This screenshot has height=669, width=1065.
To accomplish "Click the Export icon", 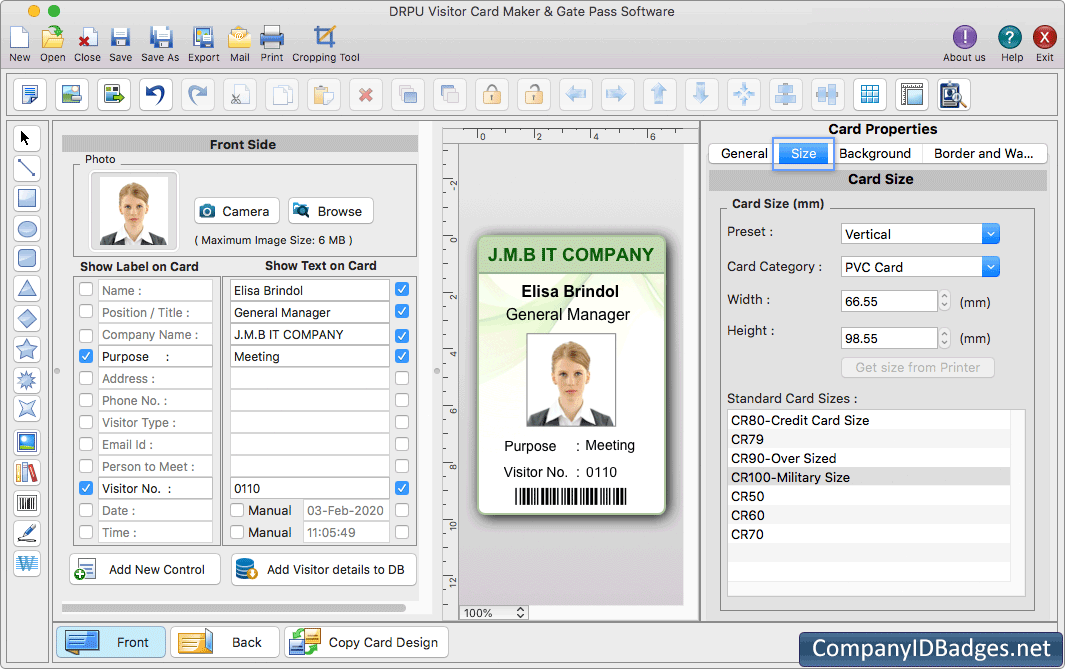I will click(203, 38).
